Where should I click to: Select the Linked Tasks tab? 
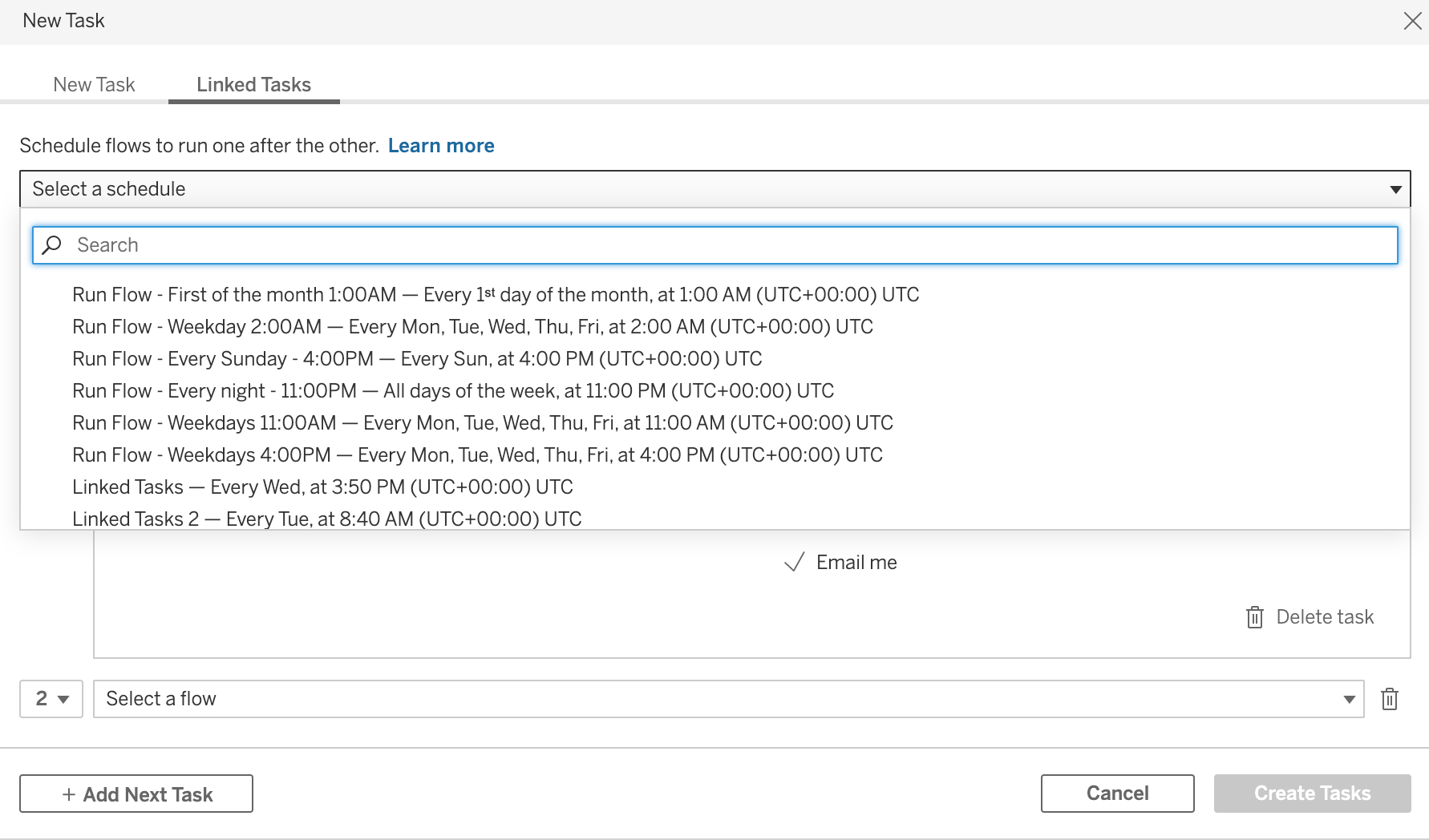click(253, 85)
